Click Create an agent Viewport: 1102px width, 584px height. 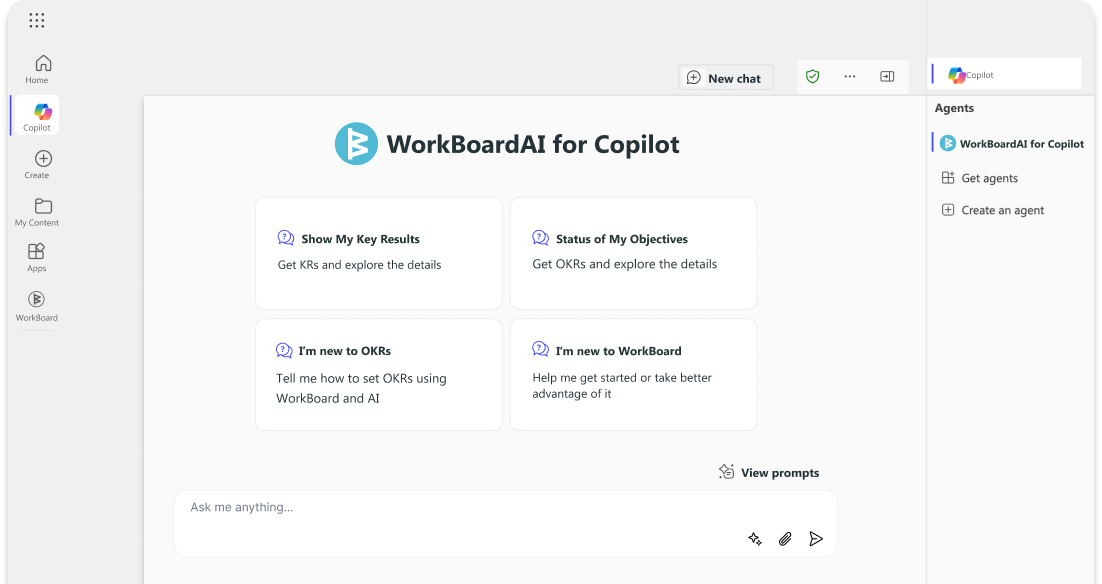click(992, 210)
